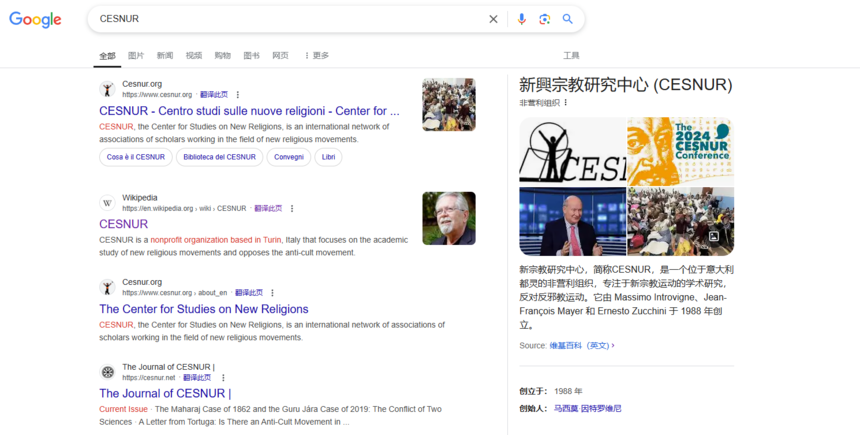Screen dimensions: 860x435
Task: Select the 视频 videos tab
Action: pos(194,56)
